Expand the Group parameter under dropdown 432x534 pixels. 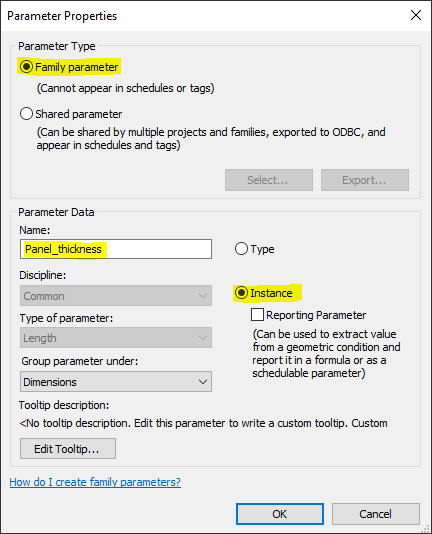tap(116, 381)
